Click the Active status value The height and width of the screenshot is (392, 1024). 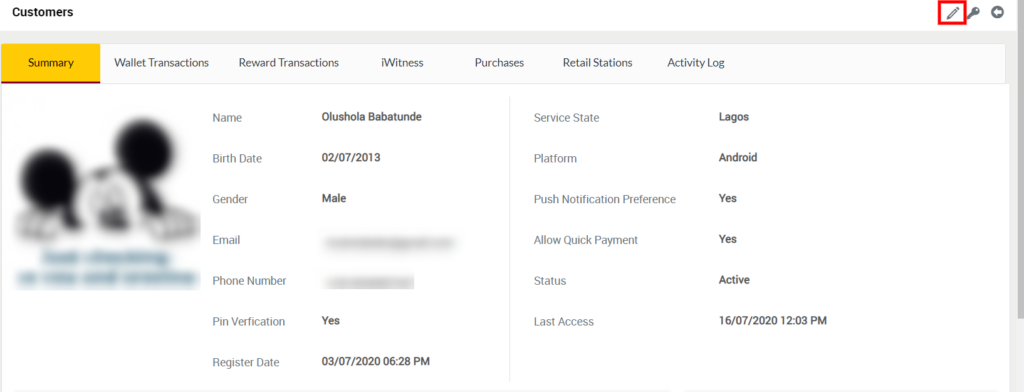coord(734,280)
